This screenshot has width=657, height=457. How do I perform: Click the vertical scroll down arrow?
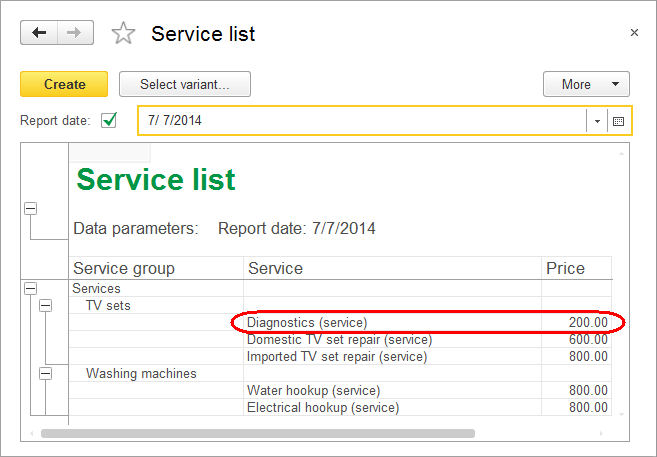[621, 414]
